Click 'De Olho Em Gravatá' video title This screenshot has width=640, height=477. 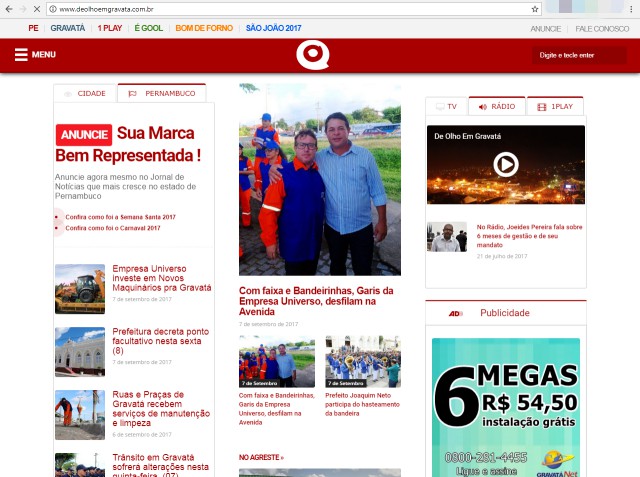pos(467,136)
